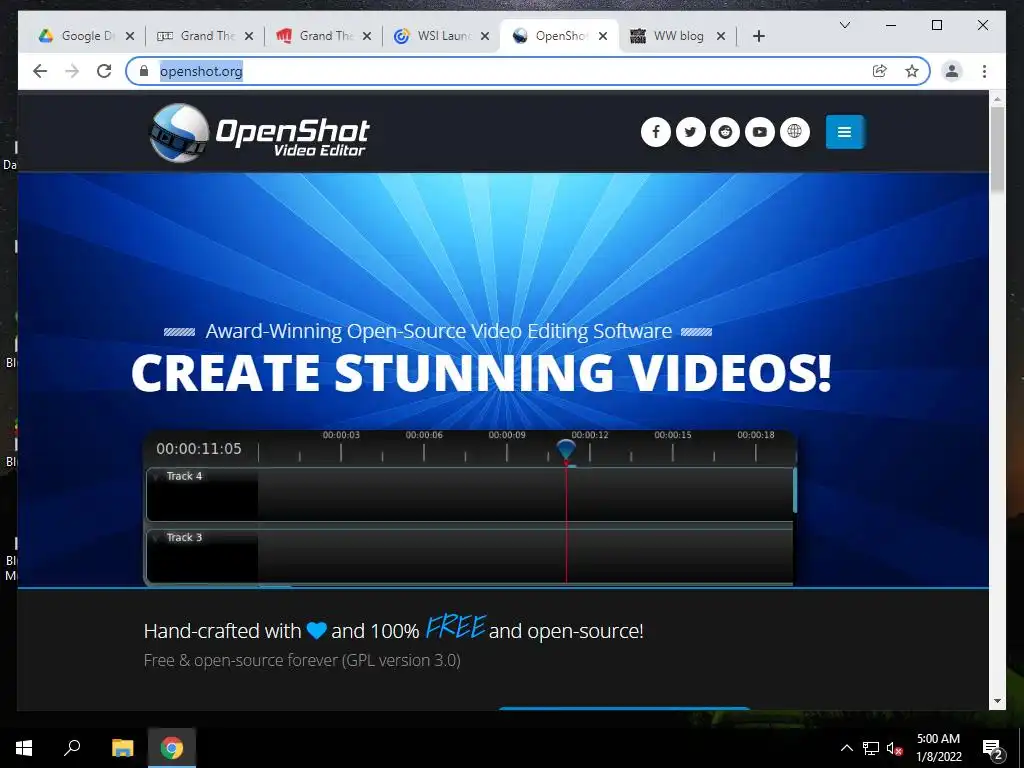This screenshot has height=768, width=1024.
Task: Show hidden system tray icons
Action: pos(846,748)
